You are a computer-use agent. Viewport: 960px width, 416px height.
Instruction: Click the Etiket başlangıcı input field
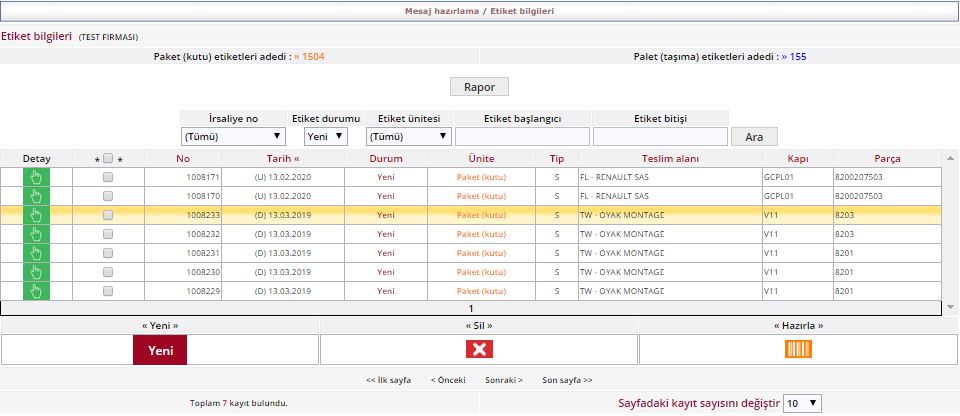coord(521,136)
